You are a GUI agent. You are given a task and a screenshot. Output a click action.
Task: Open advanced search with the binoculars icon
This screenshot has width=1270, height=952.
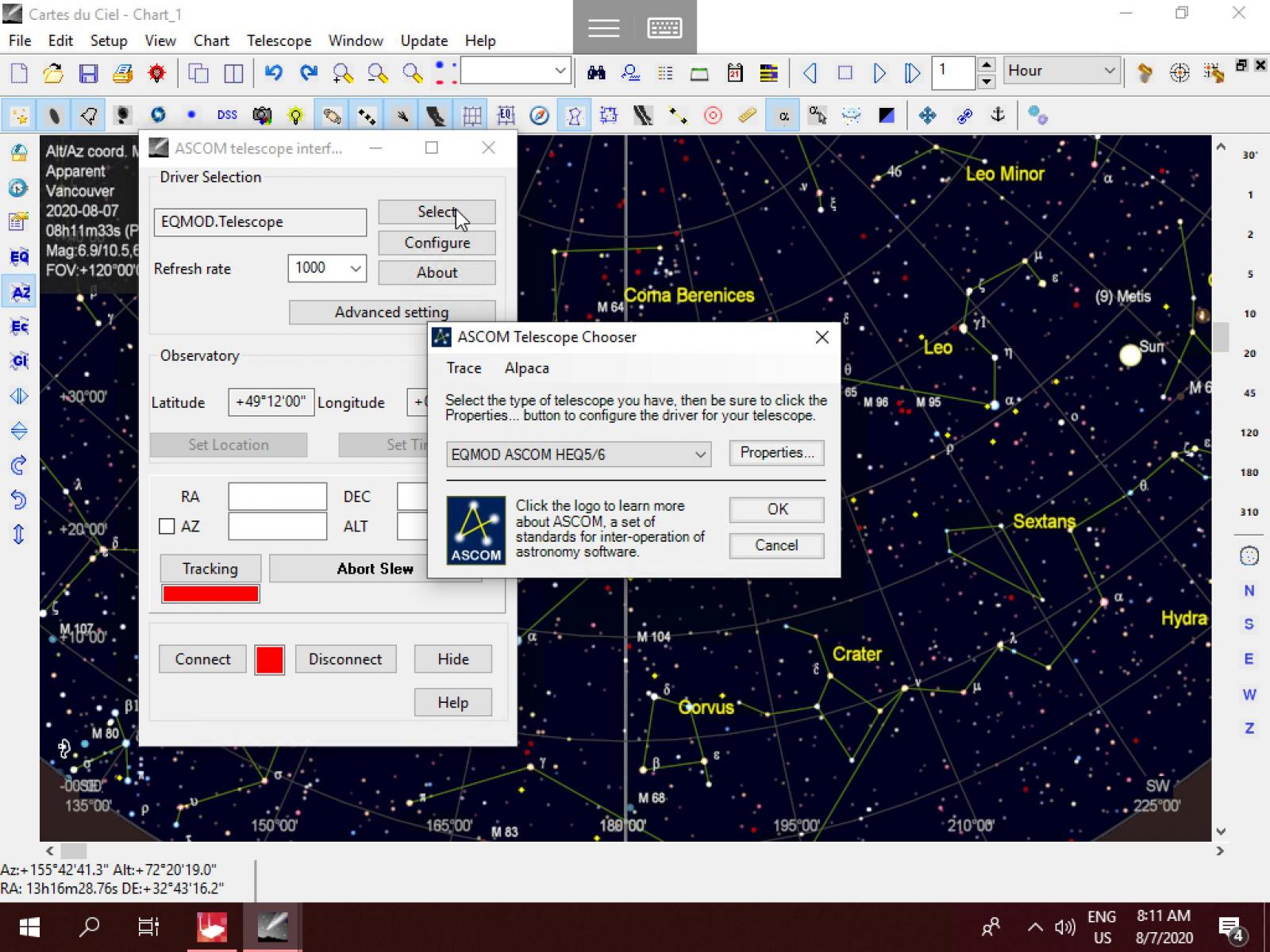(x=596, y=73)
